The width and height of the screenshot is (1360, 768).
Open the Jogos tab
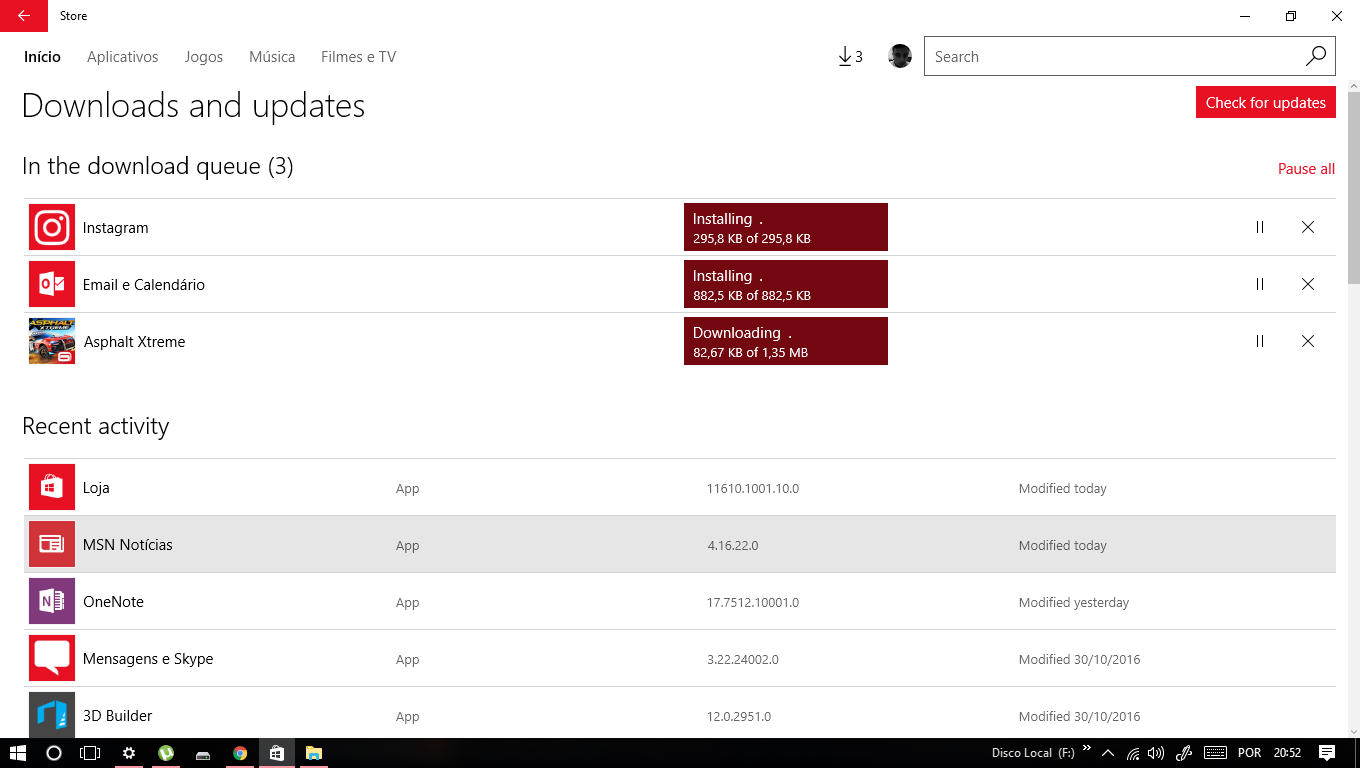(x=204, y=57)
